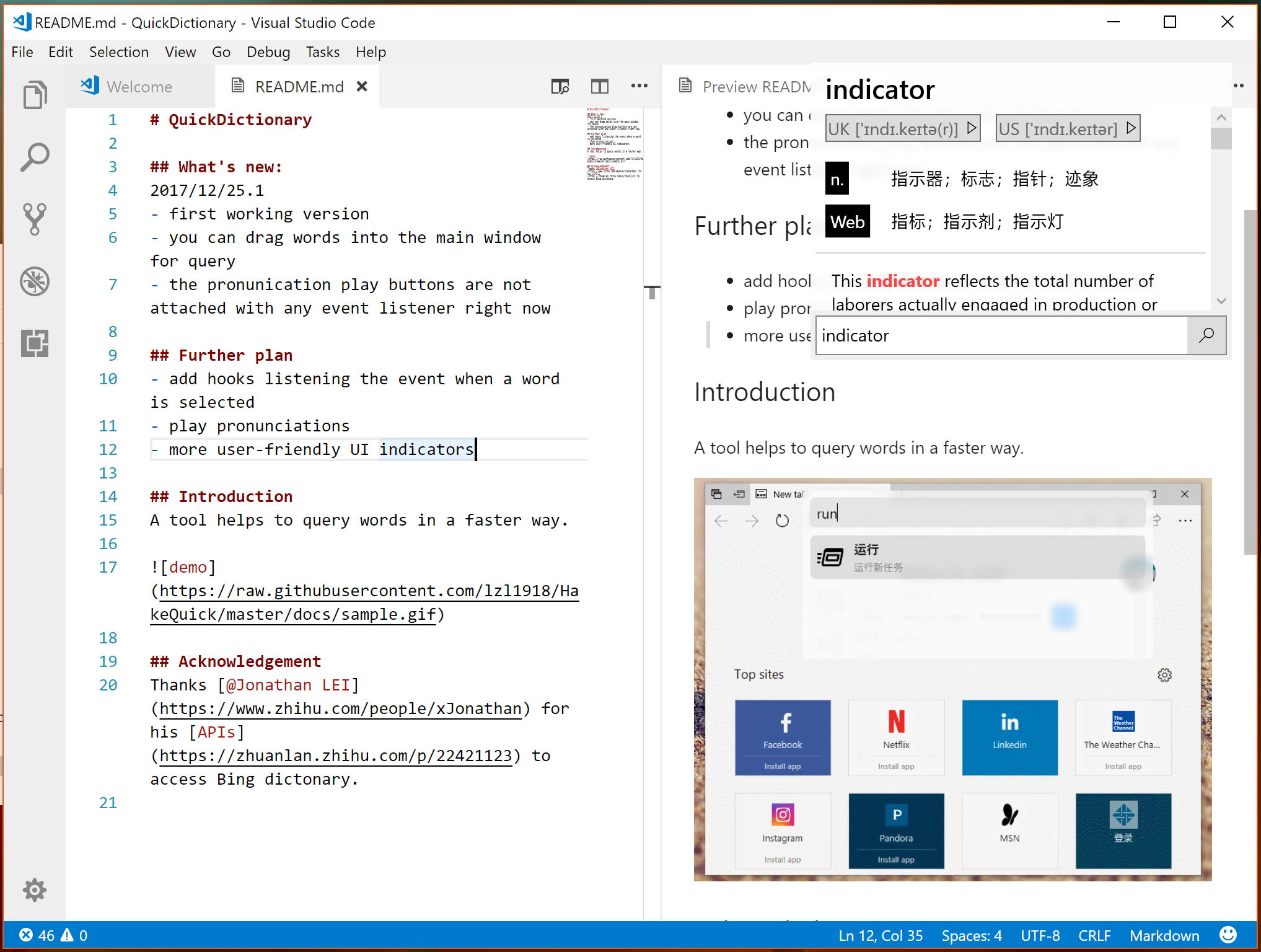Open the Selection menu
Image resolution: width=1261 pixels, height=952 pixels.
pos(118,52)
